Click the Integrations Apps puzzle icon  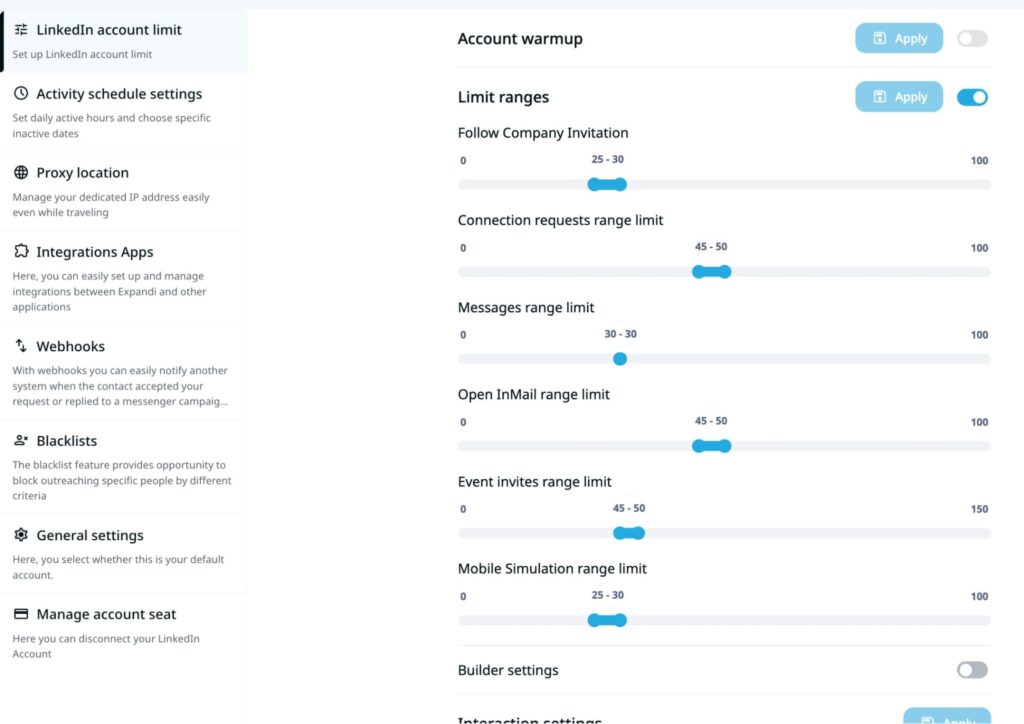[x=21, y=252]
